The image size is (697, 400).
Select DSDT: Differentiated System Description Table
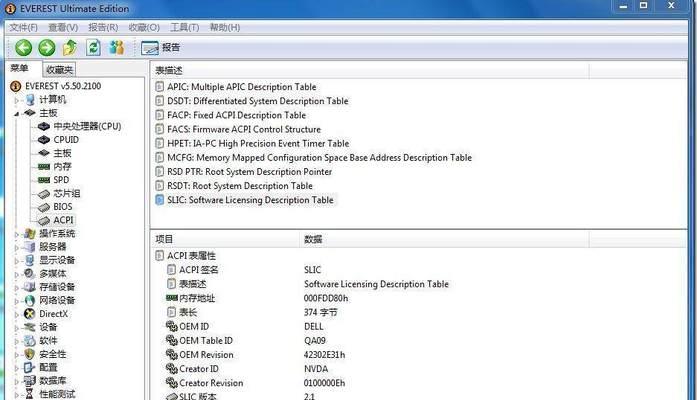(257, 101)
